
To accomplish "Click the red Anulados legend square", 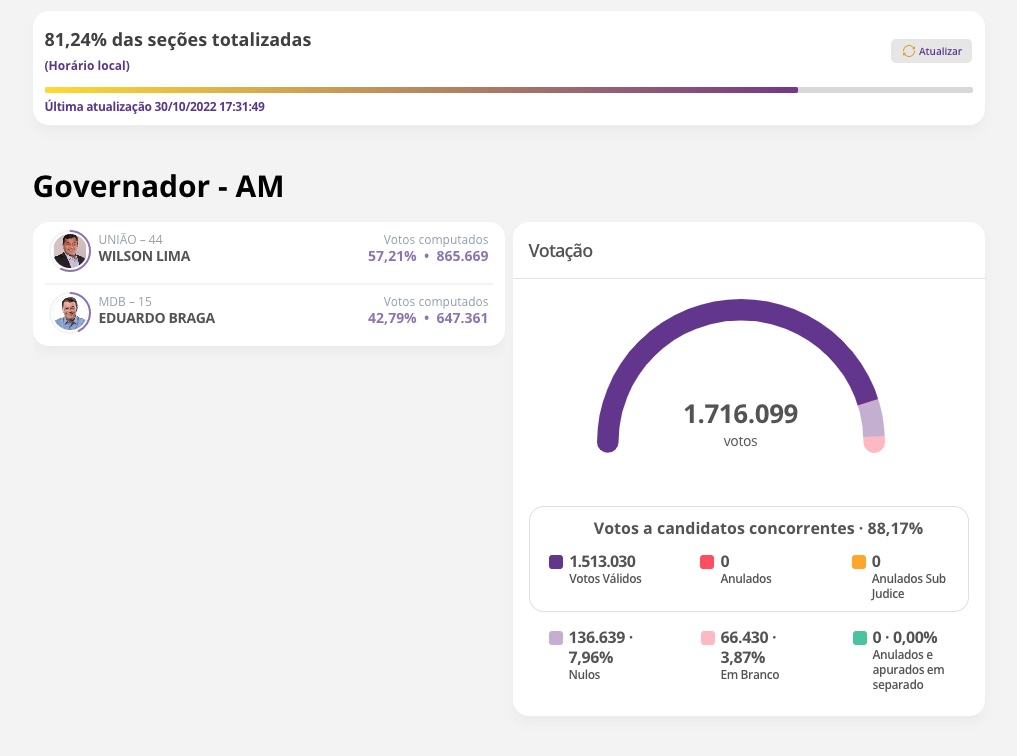I will coord(707,562).
